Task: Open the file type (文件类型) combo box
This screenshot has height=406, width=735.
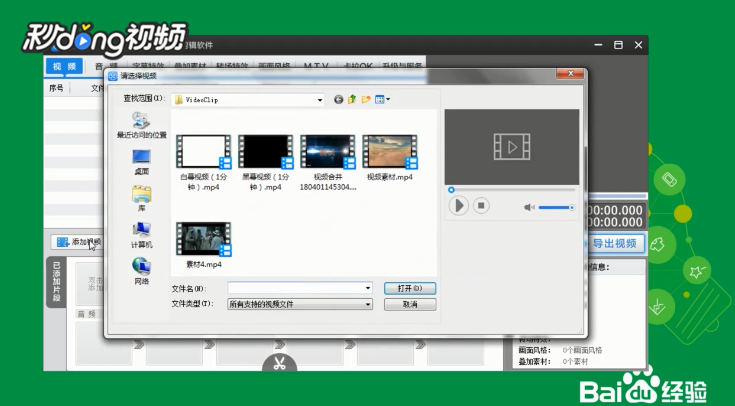Action: (300, 304)
